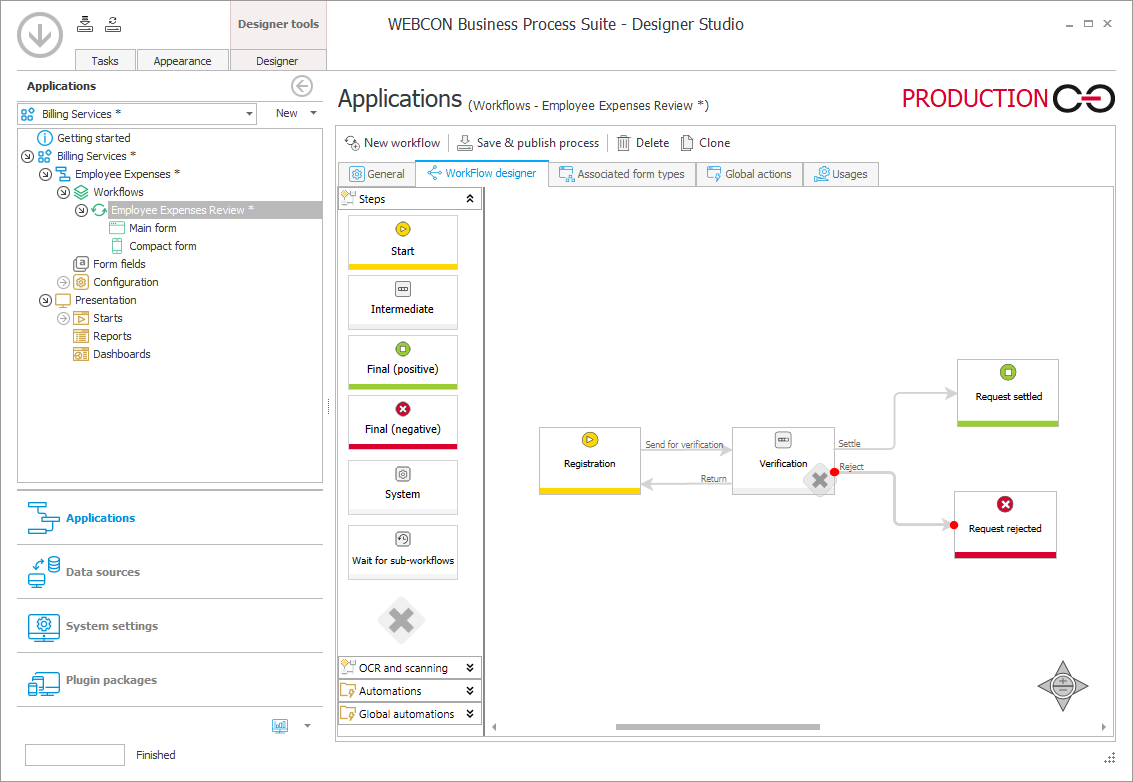Open the Data sources section
The width and height of the screenshot is (1133, 782).
(170, 572)
